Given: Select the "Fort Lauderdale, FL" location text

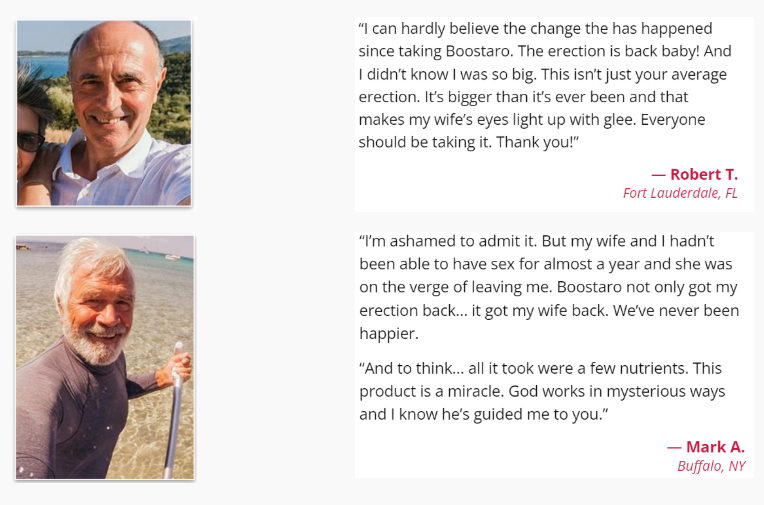Looking at the screenshot, I should [x=680, y=193].
